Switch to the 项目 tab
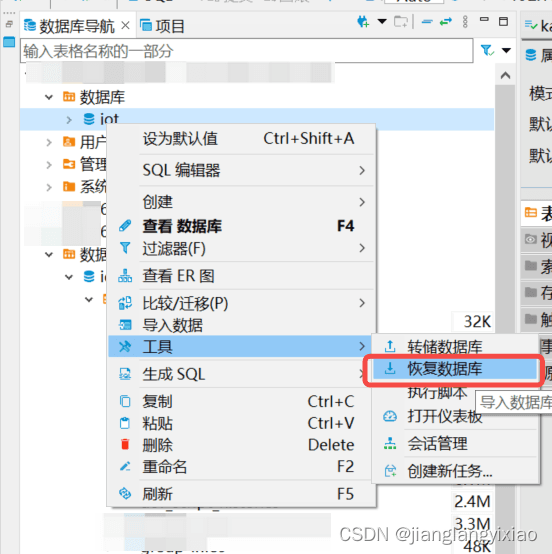Viewport: 552px width, 554px height. [162, 26]
